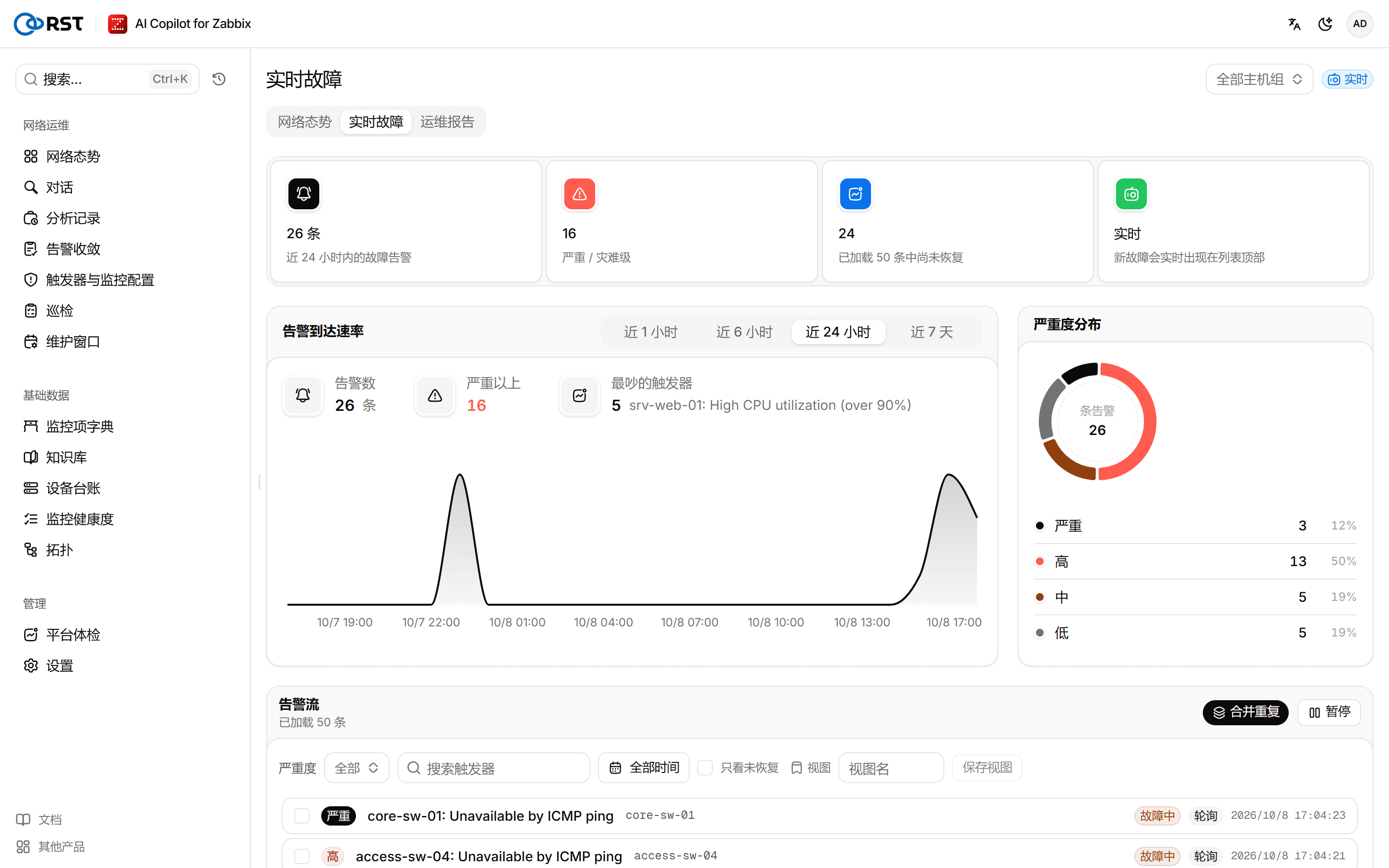The image size is (1389, 868).
Task: Focus the 视图名 input field
Action: point(891,768)
